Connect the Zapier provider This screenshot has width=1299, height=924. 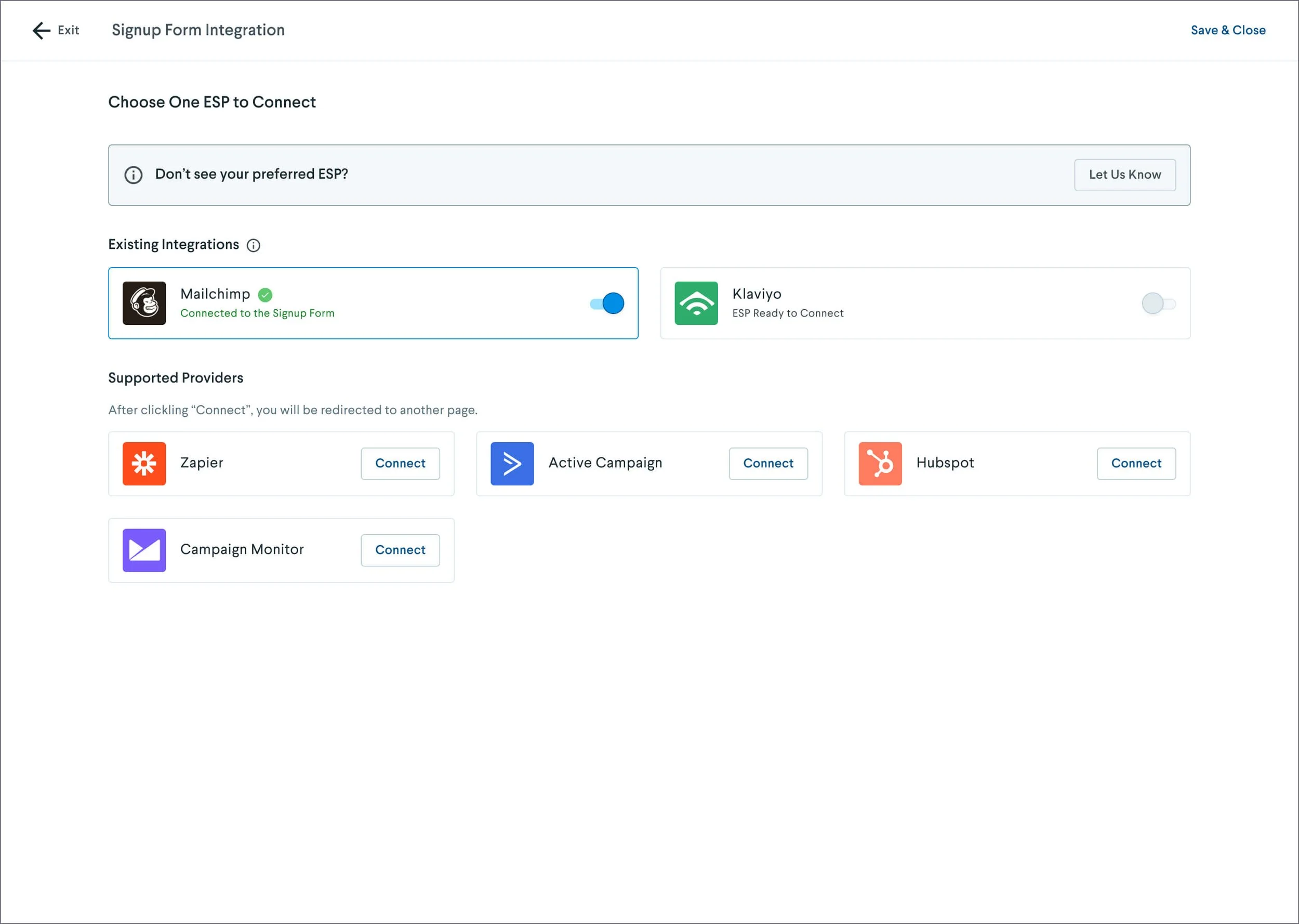[400, 464]
